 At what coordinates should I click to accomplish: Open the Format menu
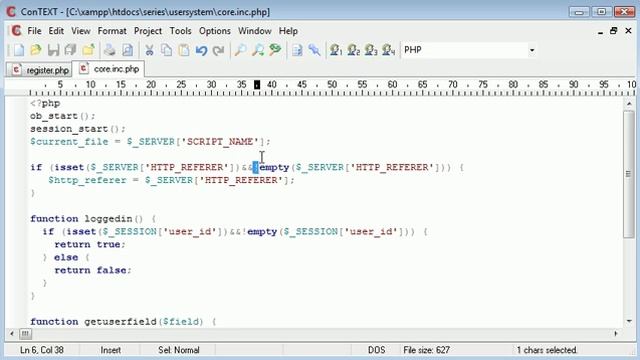pyautogui.click(x=112, y=31)
